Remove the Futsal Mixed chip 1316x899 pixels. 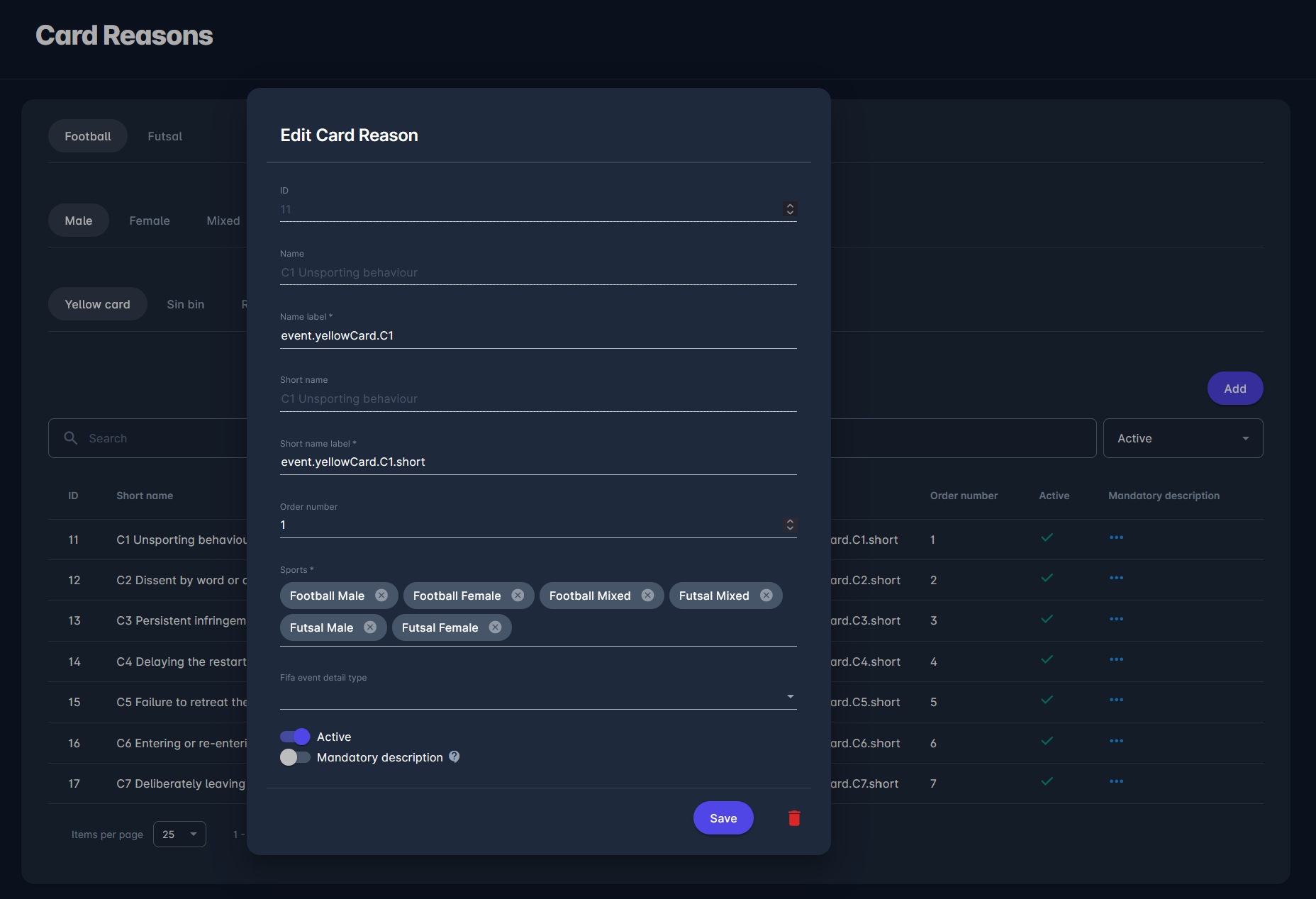click(x=766, y=596)
